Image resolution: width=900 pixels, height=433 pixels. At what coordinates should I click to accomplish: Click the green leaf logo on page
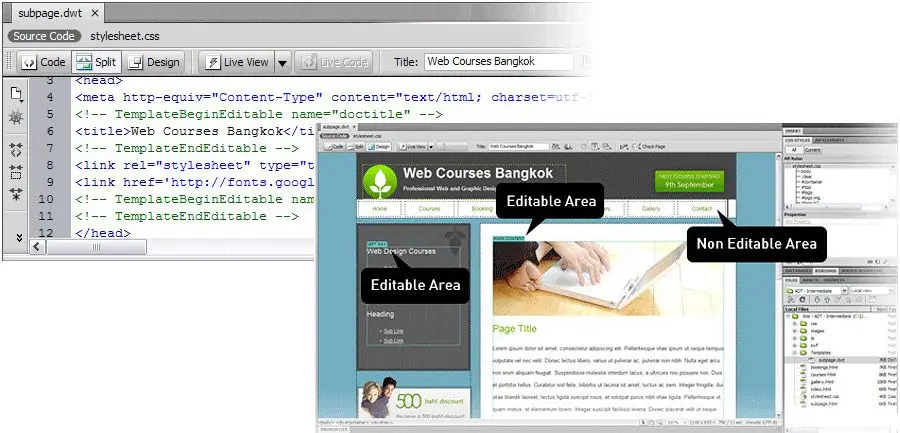click(x=380, y=182)
